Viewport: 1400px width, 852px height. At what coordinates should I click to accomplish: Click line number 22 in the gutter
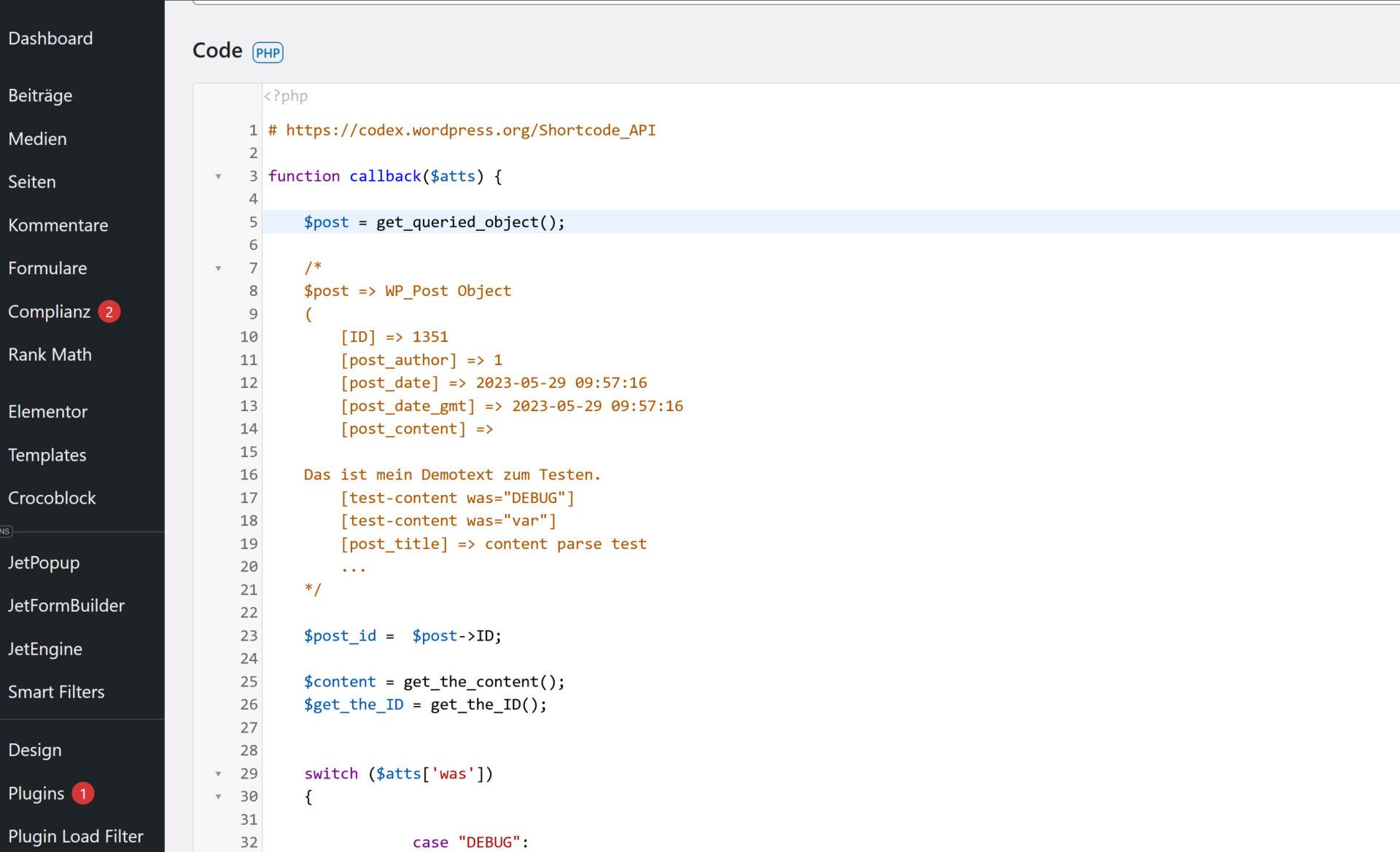(249, 612)
